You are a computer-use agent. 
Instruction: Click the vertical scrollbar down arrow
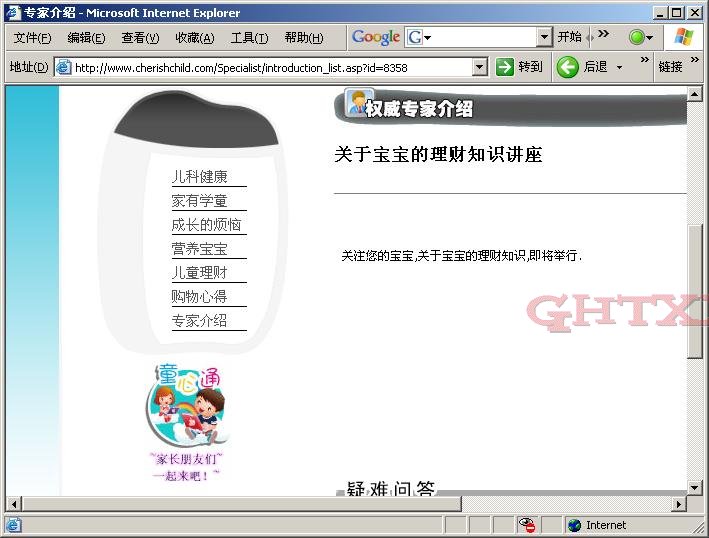pos(696,487)
